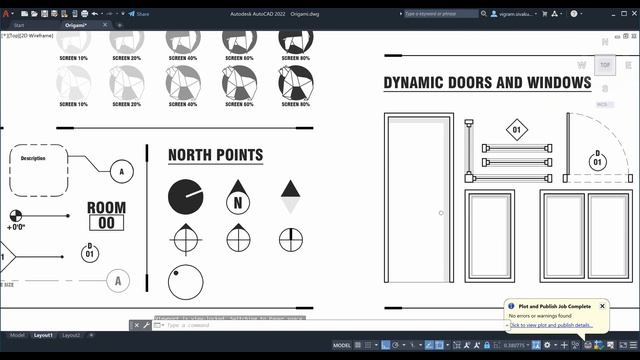Toggle polar tracking in status bar
The width and height of the screenshot is (640, 360).
tap(396, 345)
